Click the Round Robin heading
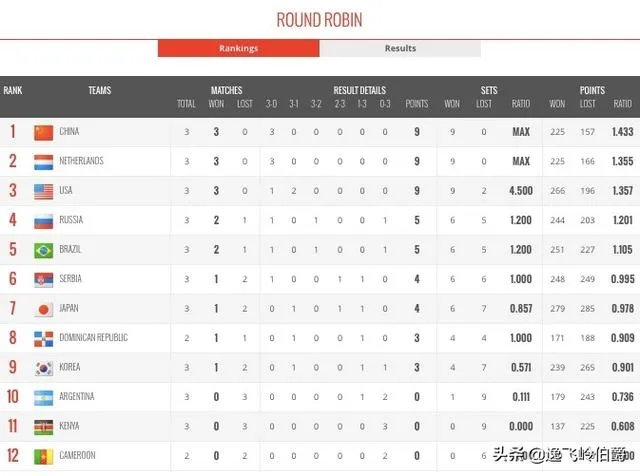The width and height of the screenshot is (640, 476). click(319, 19)
